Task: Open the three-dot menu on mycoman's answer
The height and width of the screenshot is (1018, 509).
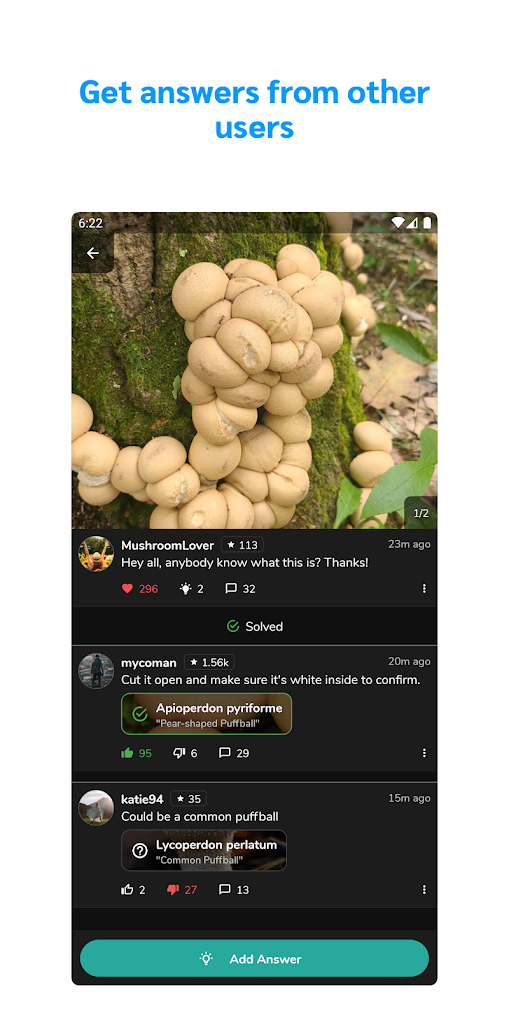Action: tap(424, 753)
